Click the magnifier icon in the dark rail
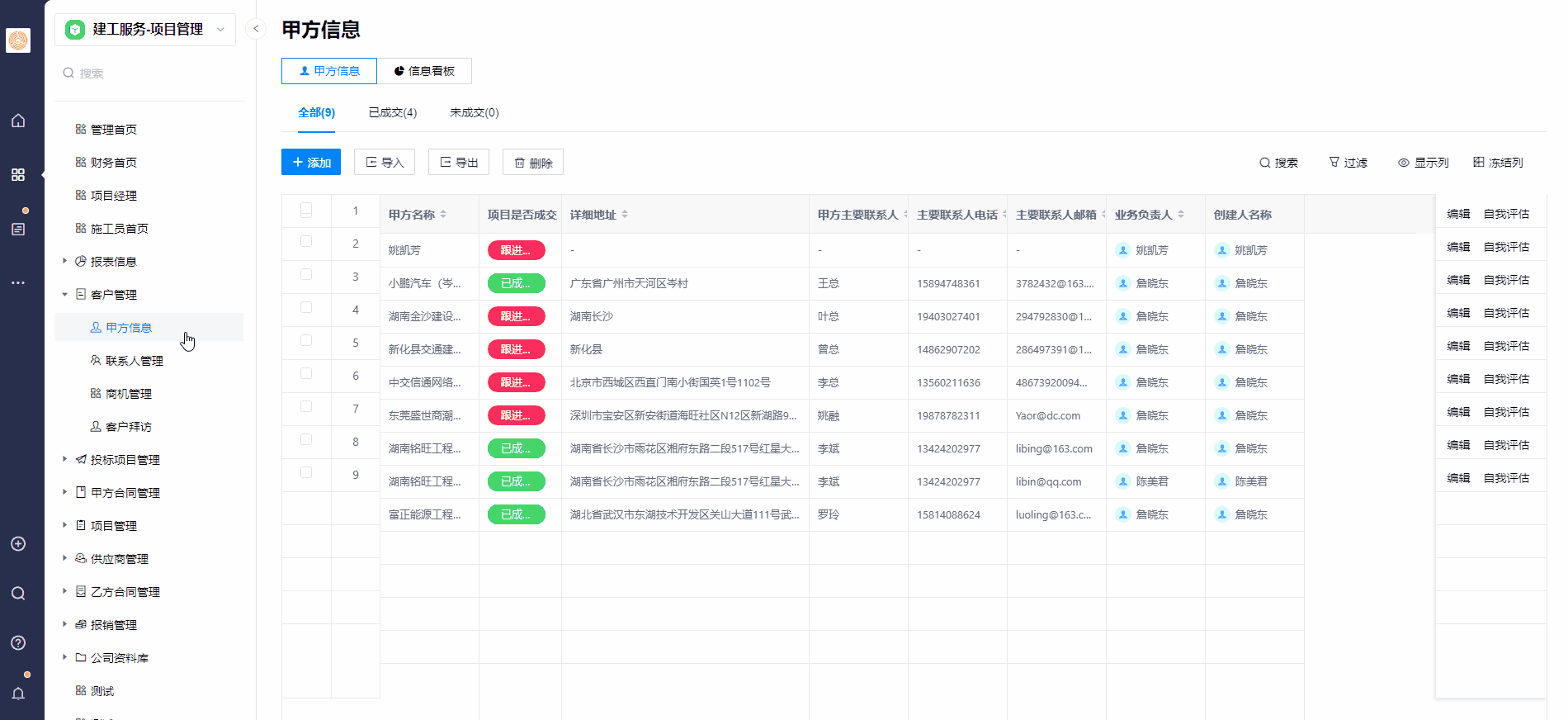 (x=18, y=593)
